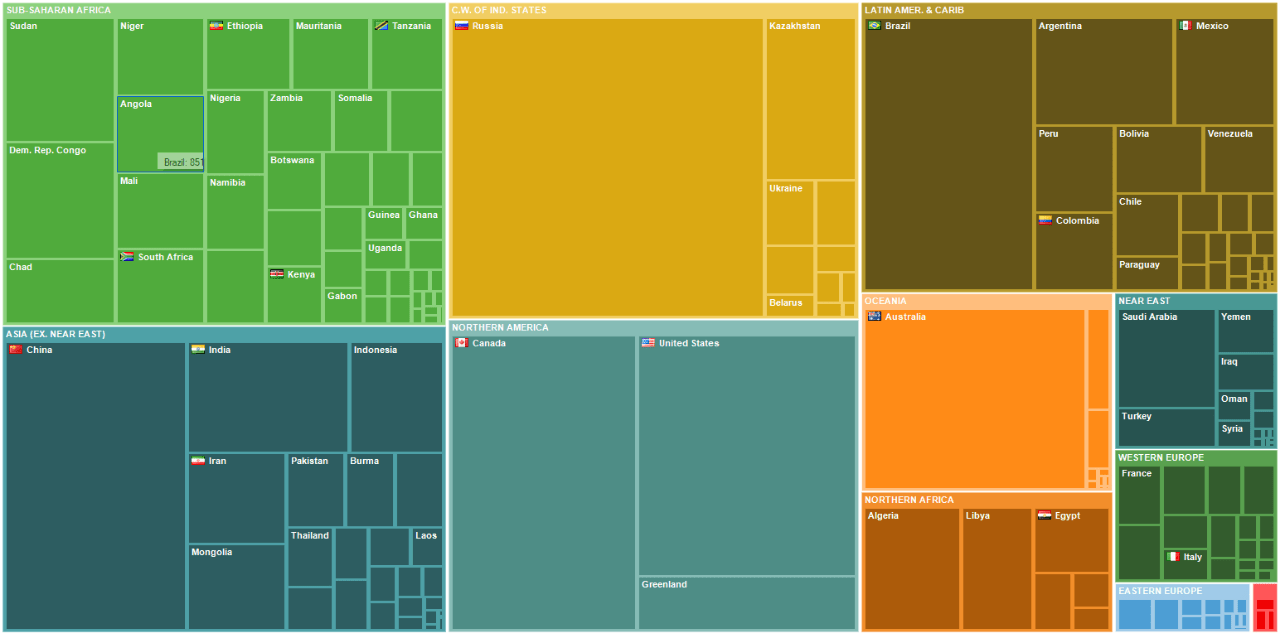Click the China flag icon

[15, 350]
